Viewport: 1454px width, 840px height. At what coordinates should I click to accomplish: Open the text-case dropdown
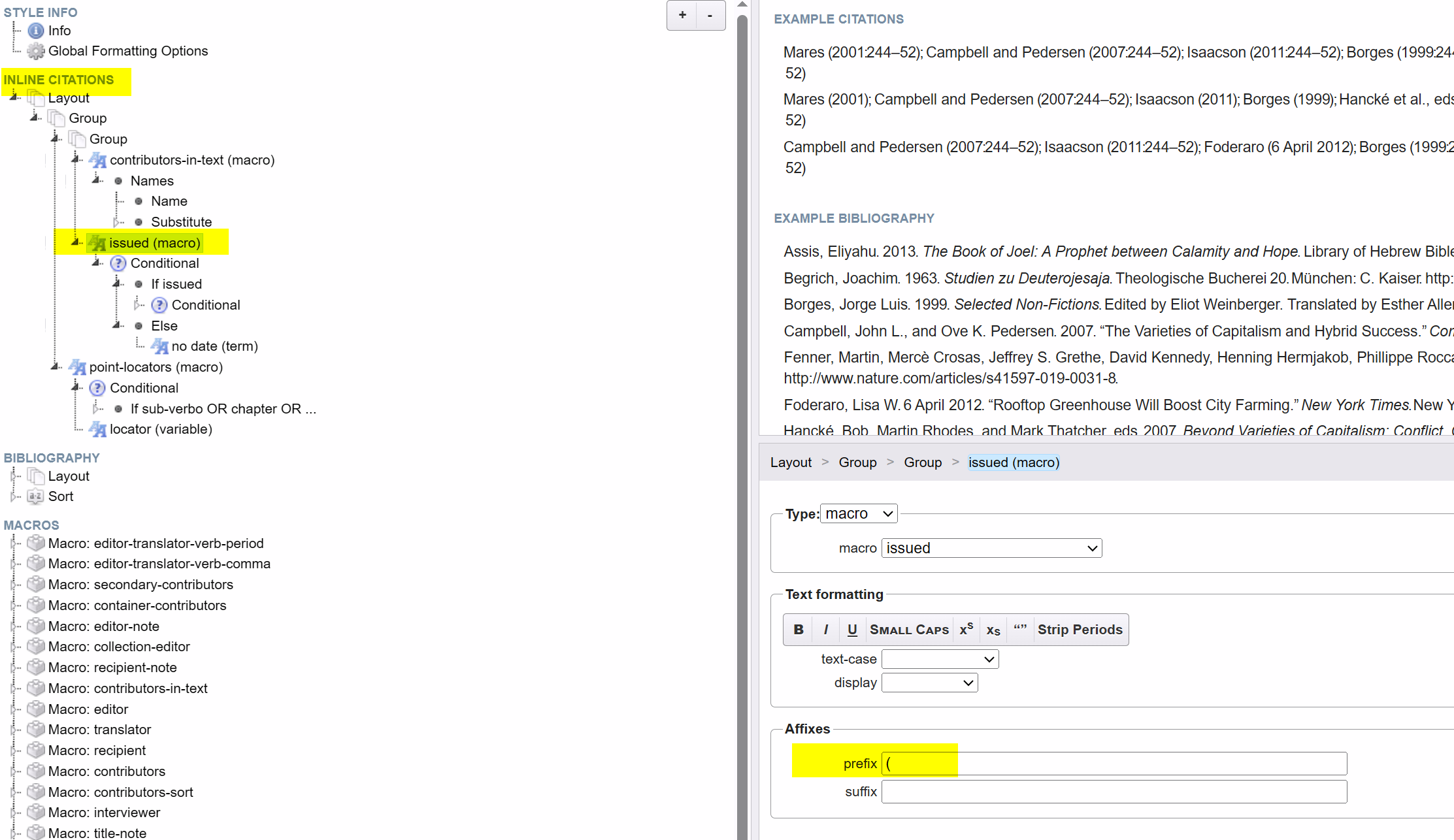(x=940, y=659)
